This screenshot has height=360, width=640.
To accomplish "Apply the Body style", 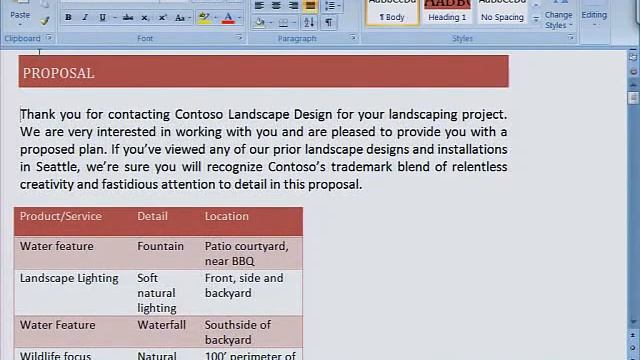I will click(392, 12).
